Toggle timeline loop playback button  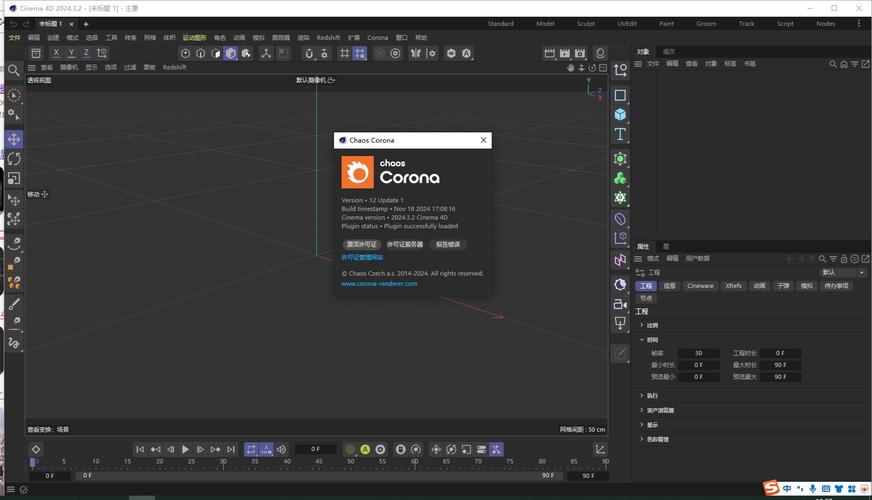(x=251, y=449)
